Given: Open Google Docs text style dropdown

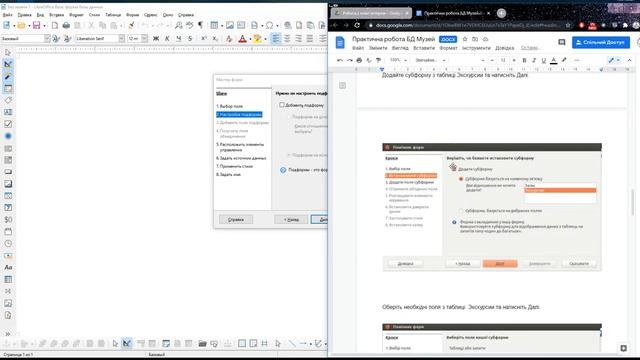Looking at the screenshot, I should 430,60.
